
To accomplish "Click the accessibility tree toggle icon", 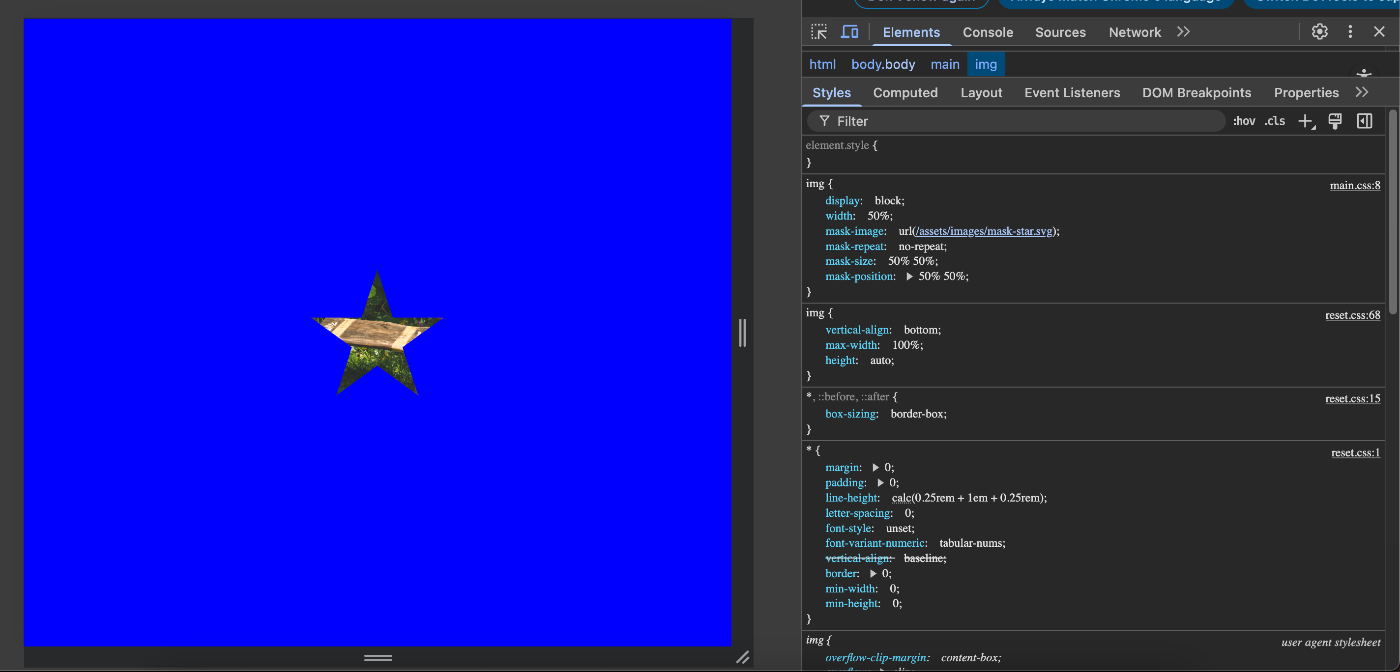I will pos(1364,73).
